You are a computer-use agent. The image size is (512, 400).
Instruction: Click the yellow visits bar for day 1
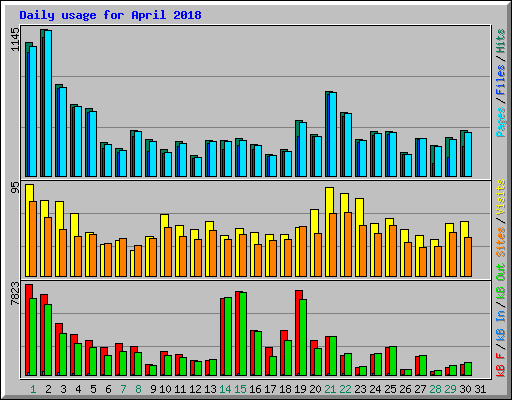pyautogui.click(x=27, y=230)
